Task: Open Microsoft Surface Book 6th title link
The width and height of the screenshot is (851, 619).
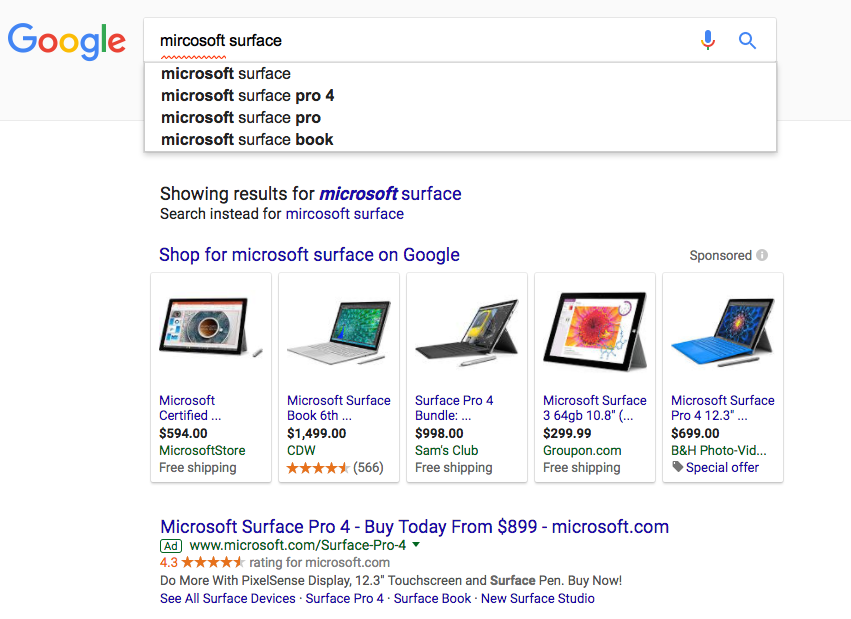Action: (x=339, y=408)
